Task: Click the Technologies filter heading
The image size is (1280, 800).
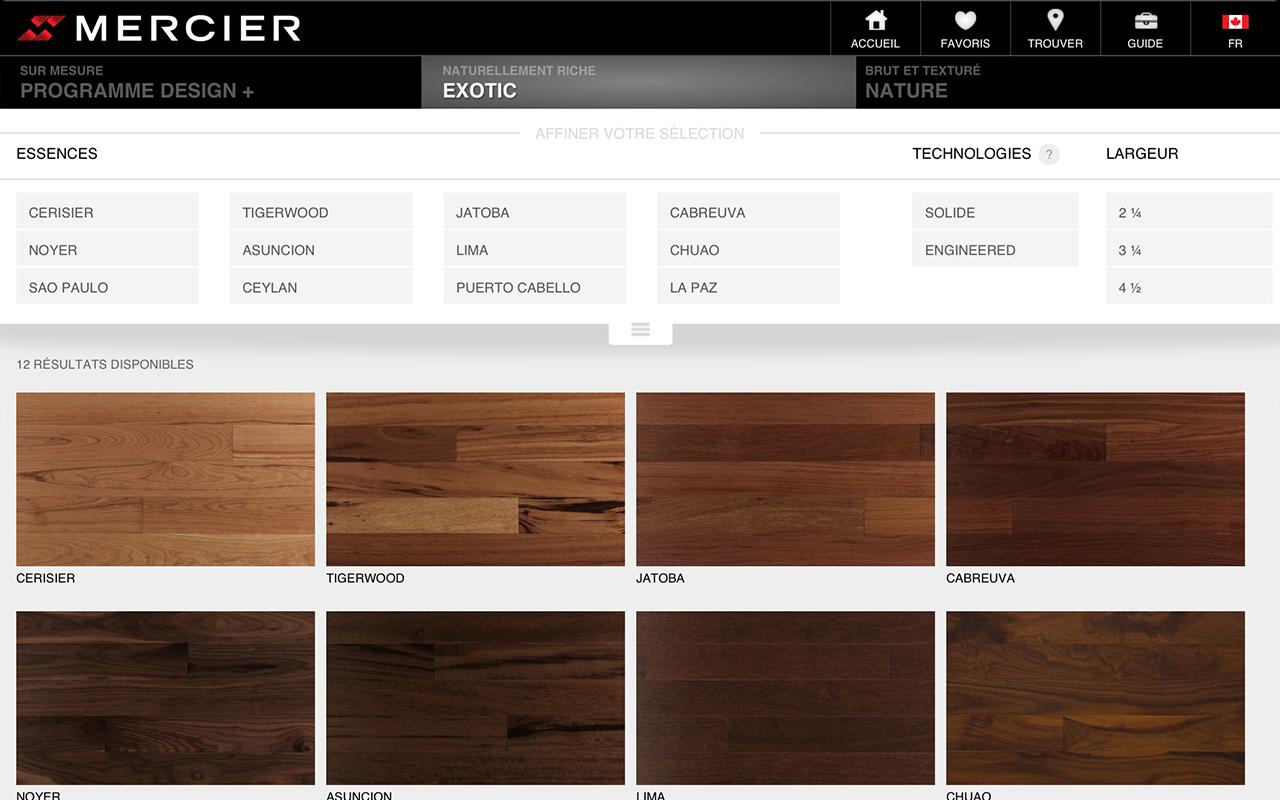Action: tap(971, 154)
